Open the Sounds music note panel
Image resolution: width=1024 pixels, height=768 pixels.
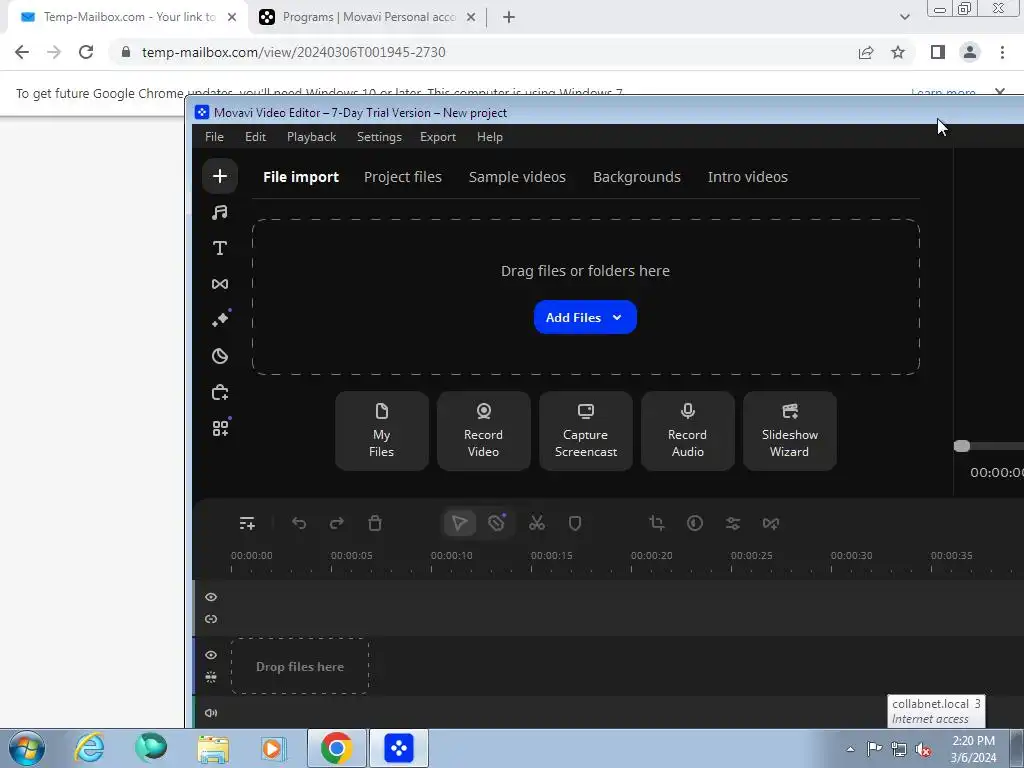point(220,212)
